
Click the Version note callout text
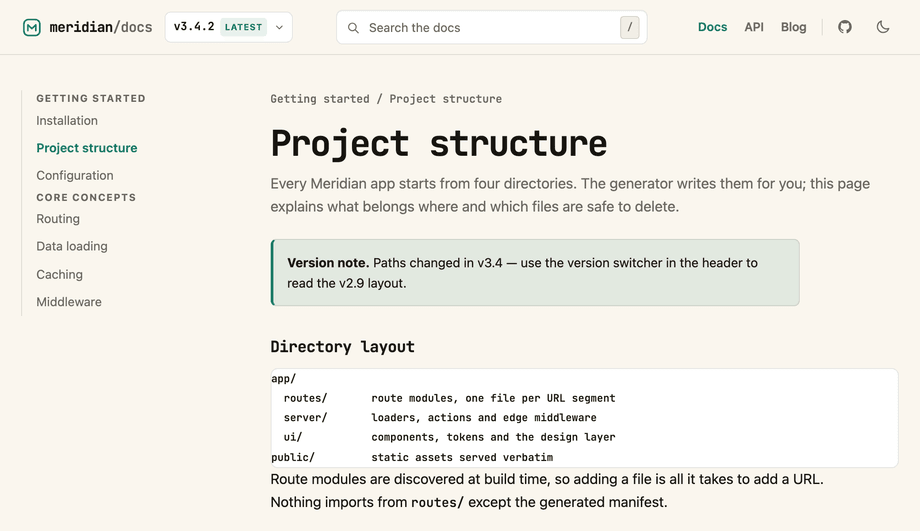[522, 273]
